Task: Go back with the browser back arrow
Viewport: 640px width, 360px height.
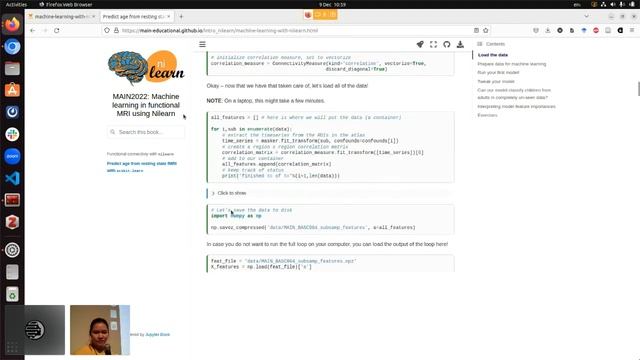Action: click(33, 30)
